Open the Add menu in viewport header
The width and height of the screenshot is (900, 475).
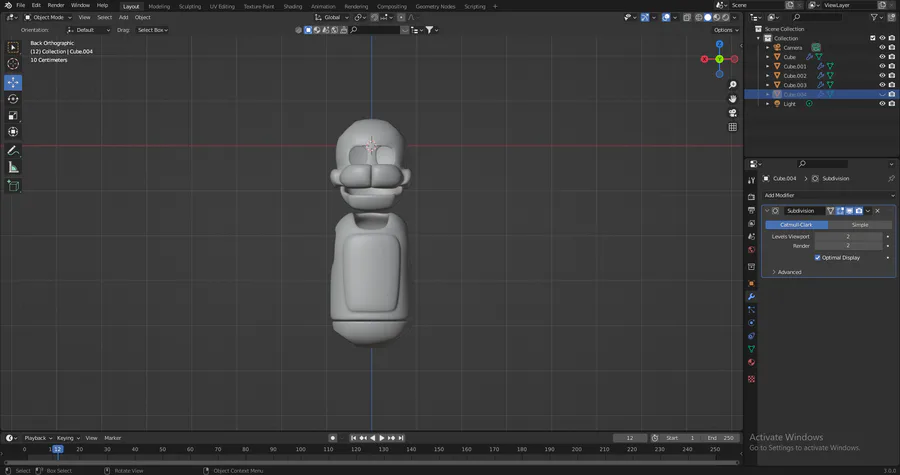123,17
